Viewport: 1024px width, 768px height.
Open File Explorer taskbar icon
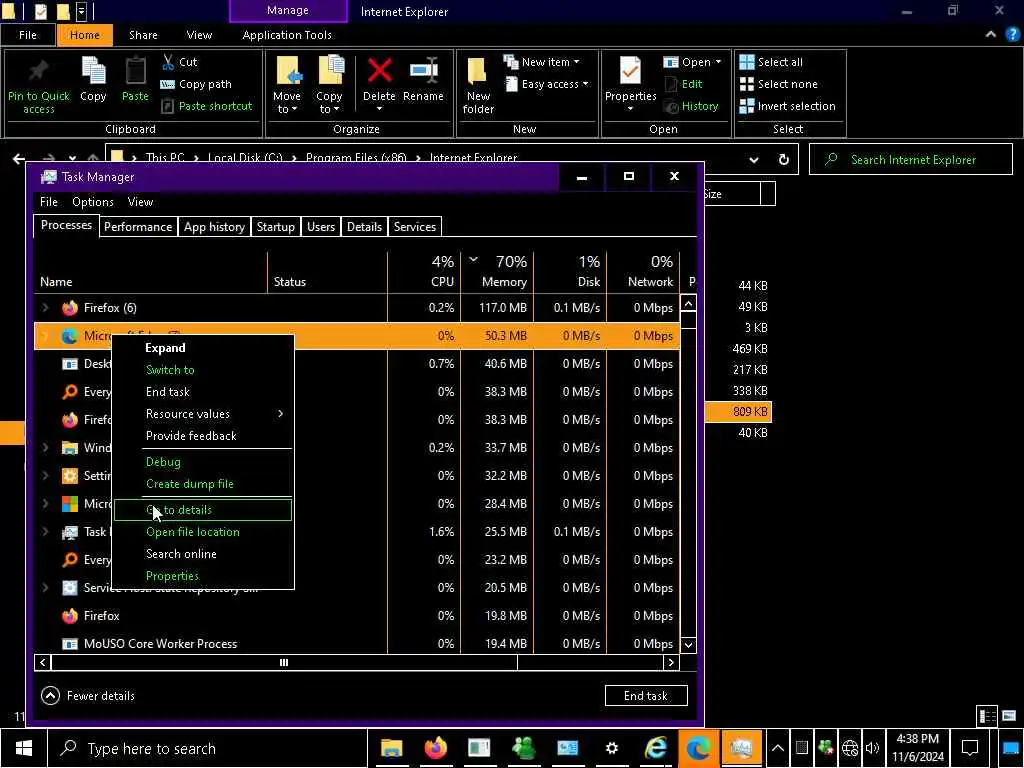click(391, 748)
